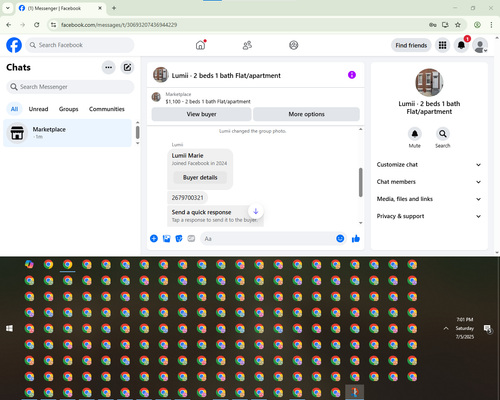
Task: Focus the message text box
Action: [x=268, y=239]
